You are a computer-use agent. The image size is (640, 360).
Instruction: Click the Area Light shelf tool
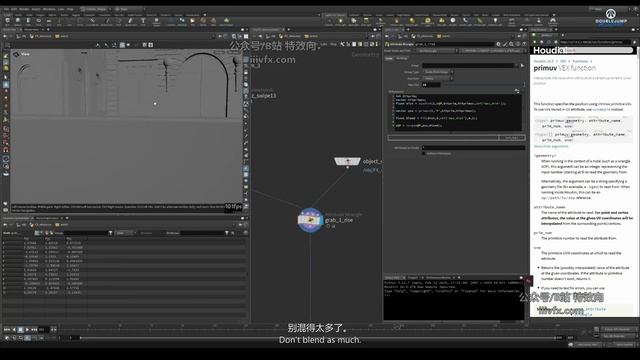(366, 21)
